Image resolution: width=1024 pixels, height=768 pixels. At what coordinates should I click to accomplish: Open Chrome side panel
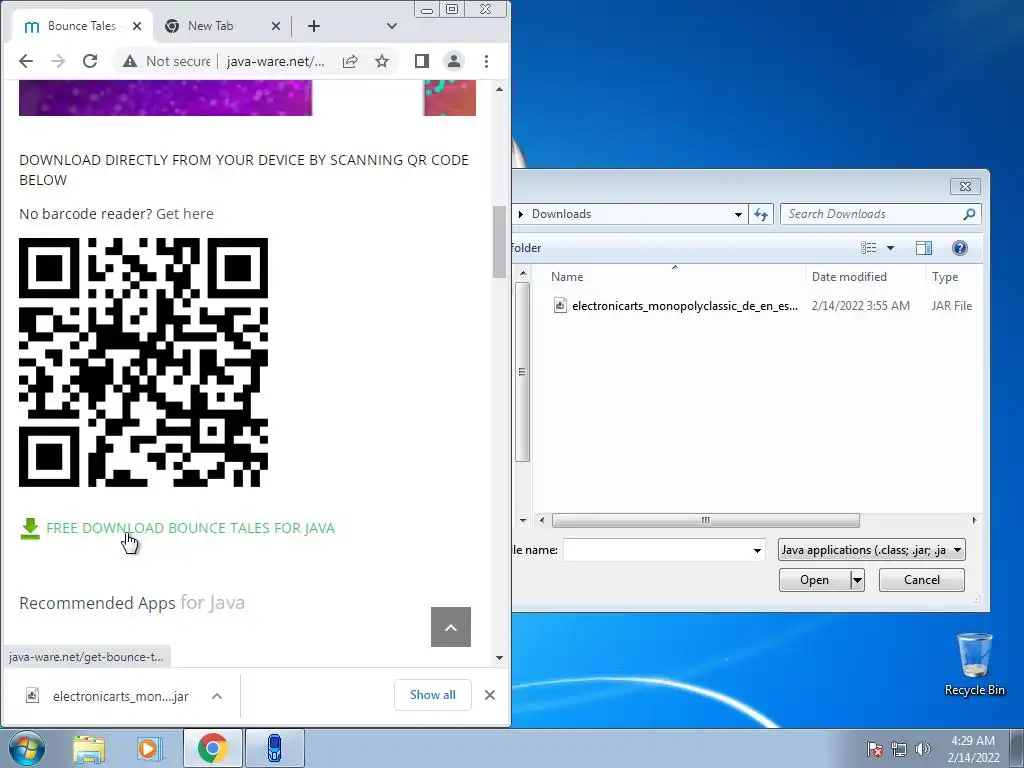click(422, 61)
